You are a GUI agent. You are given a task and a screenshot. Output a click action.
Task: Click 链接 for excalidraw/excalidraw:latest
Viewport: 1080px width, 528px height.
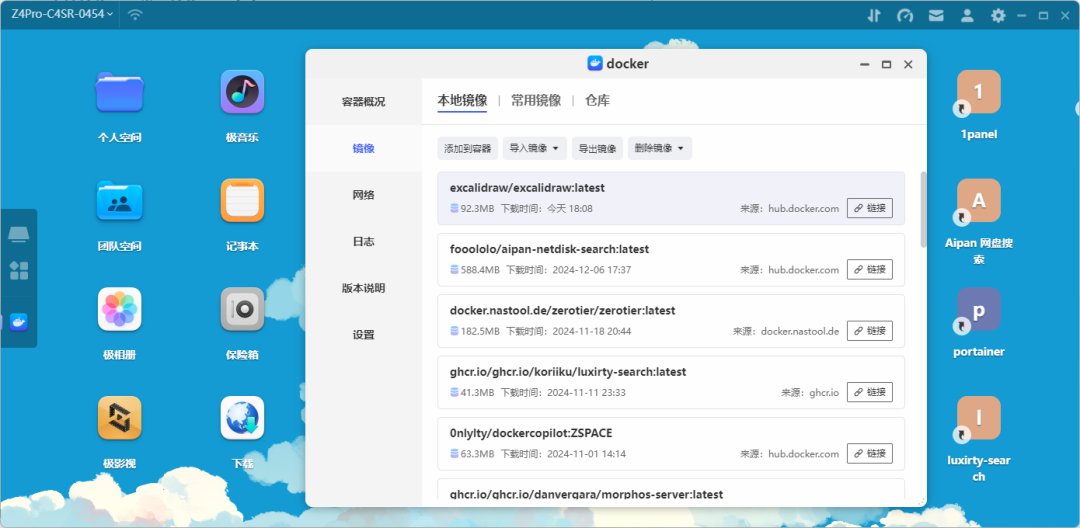[870, 208]
